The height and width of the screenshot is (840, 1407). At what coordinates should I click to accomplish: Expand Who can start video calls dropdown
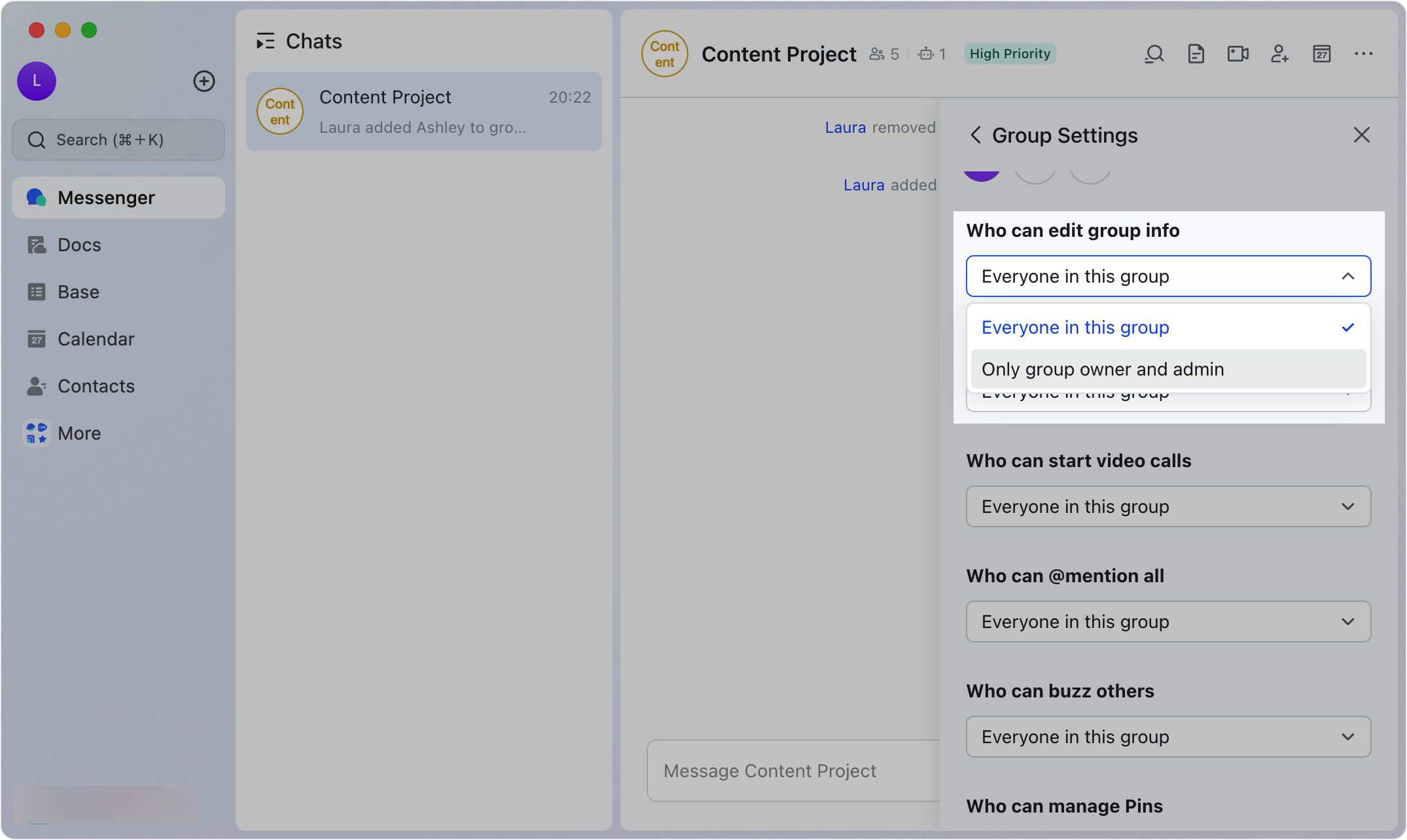pos(1169,506)
